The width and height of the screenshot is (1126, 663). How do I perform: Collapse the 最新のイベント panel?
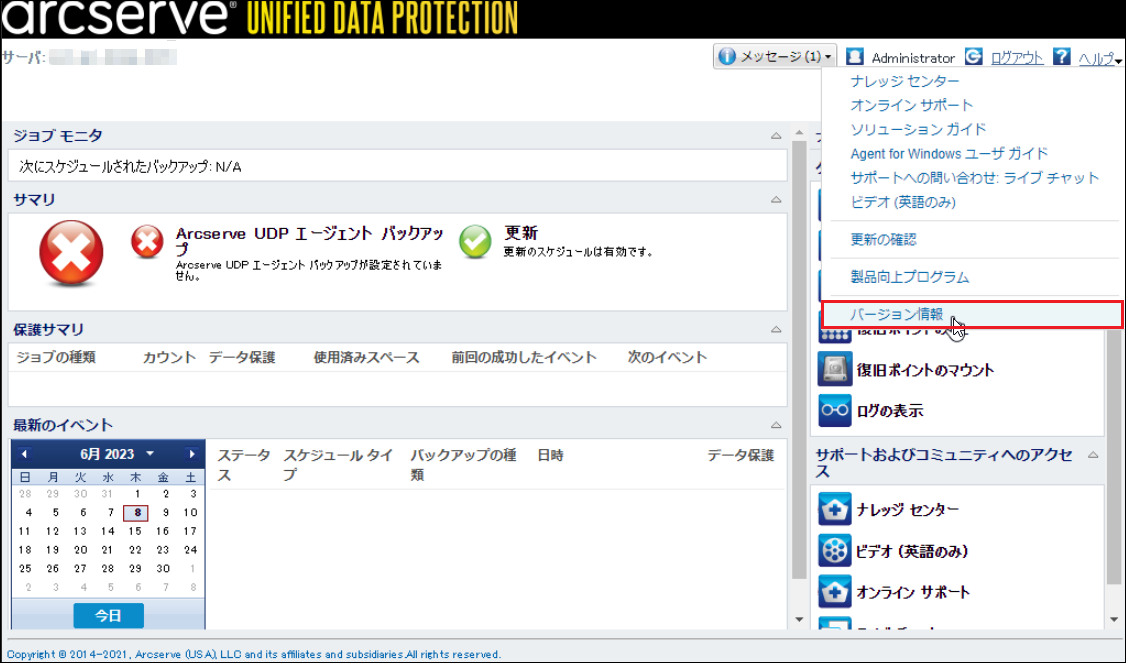(x=776, y=425)
